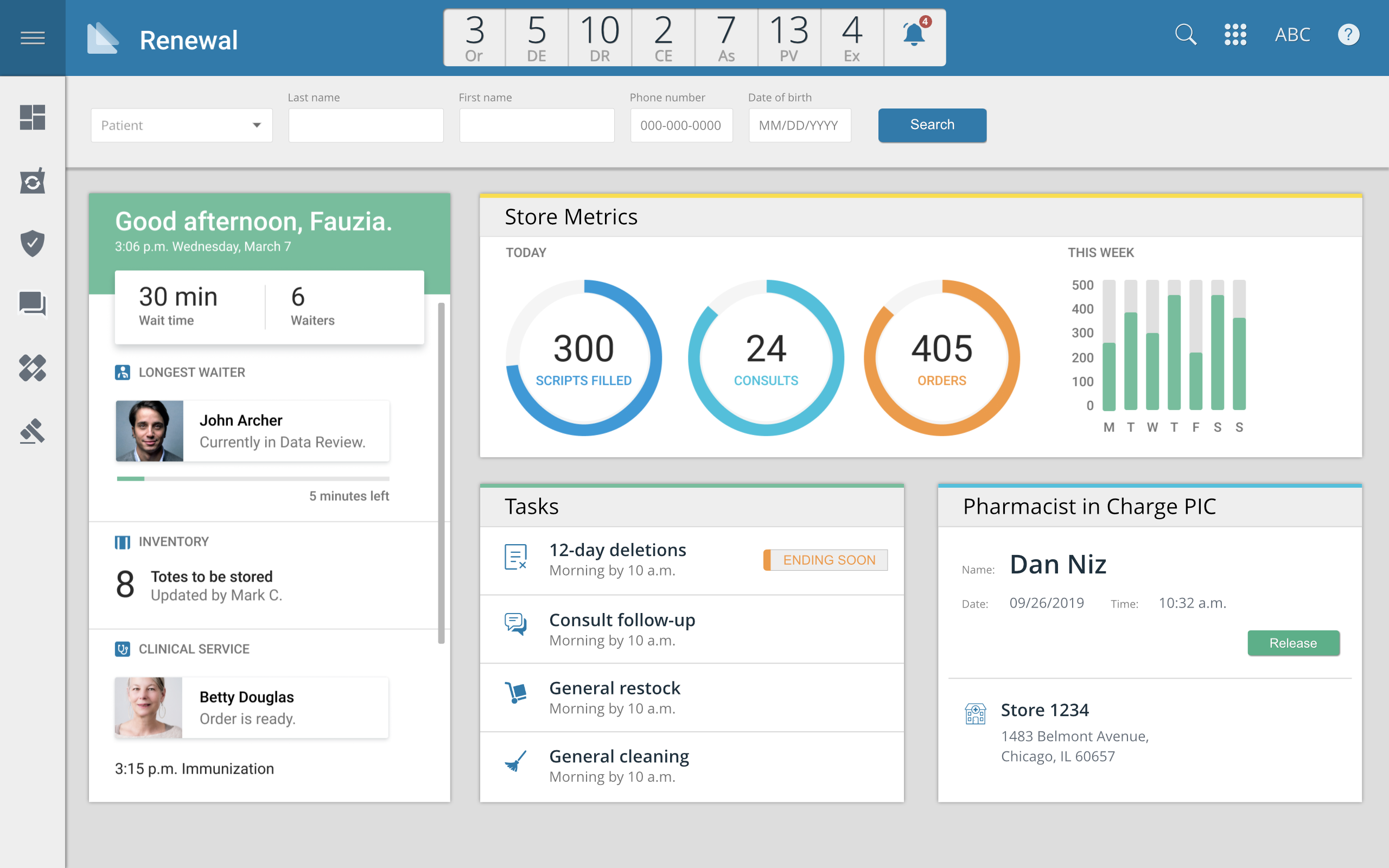Click the help question mark icon
This screenshot has width=1389, height=868.
[1348, 35]
